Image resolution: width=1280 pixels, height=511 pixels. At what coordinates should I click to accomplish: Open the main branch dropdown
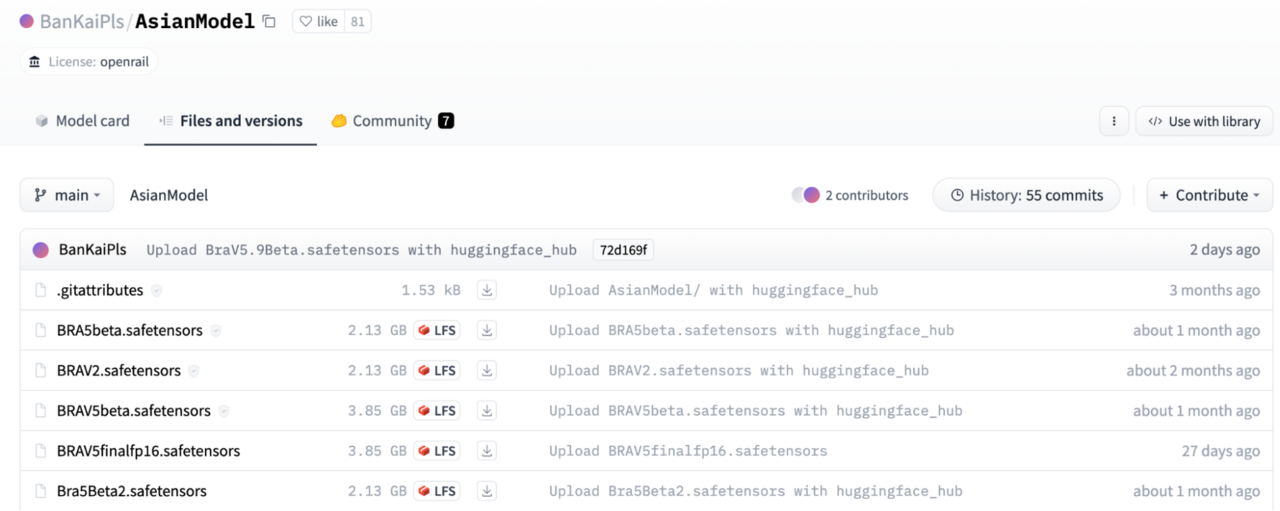67,195
